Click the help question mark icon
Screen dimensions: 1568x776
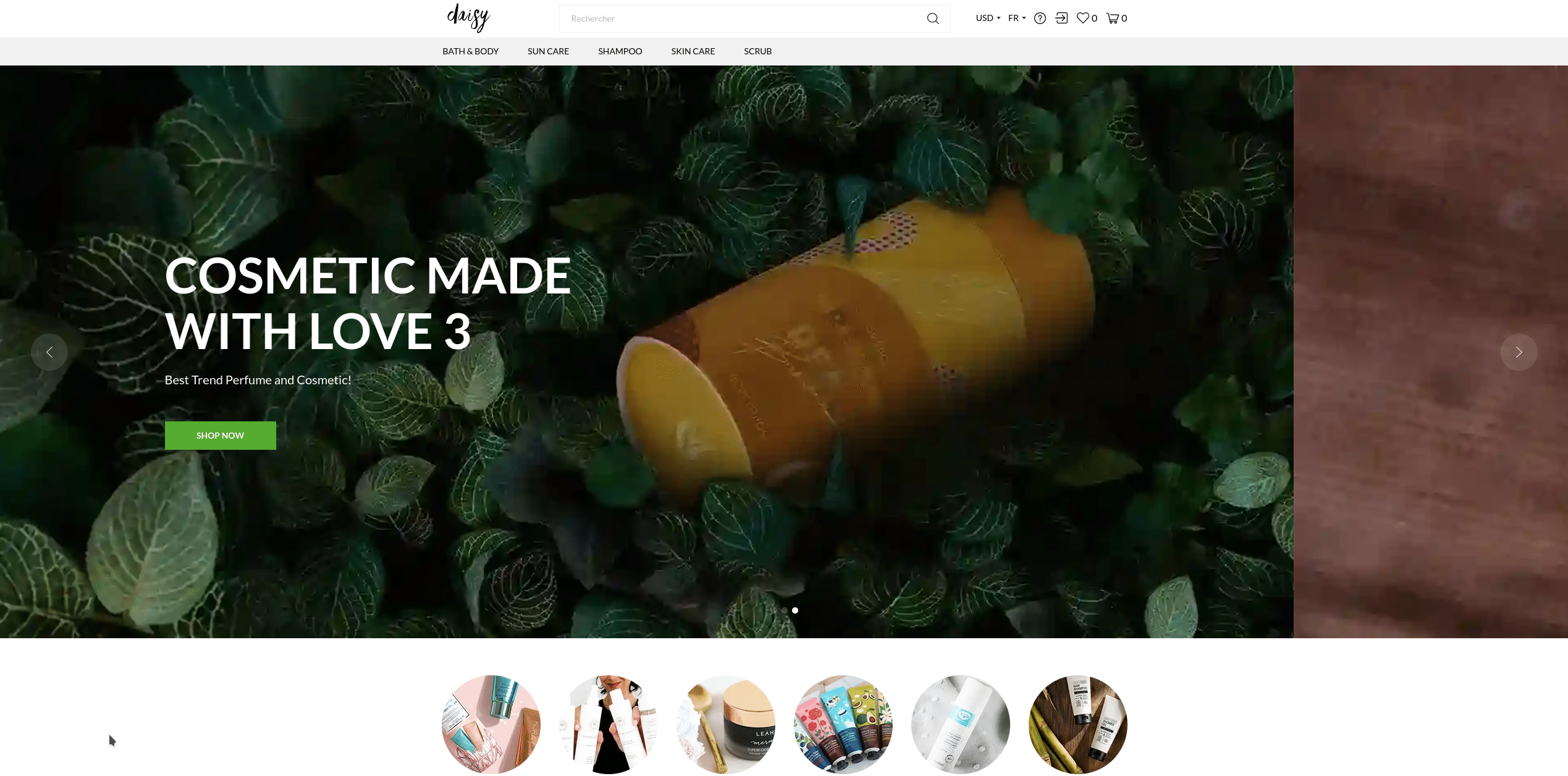(x=1040, y=18)
